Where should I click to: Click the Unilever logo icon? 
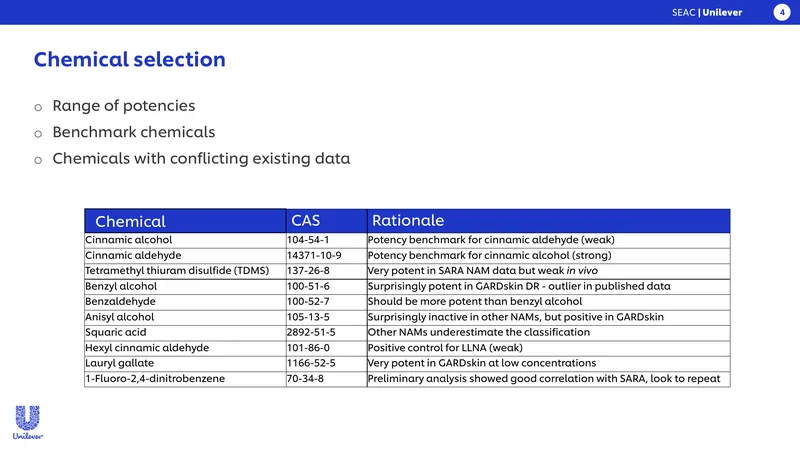click(x=28, y=422)
